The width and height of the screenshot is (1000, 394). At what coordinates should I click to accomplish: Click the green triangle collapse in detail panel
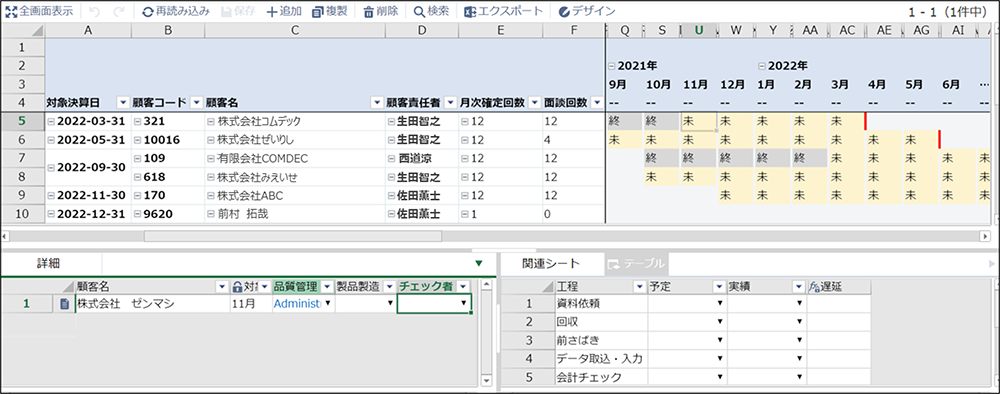pyautogui.click(x=479, y=263)
